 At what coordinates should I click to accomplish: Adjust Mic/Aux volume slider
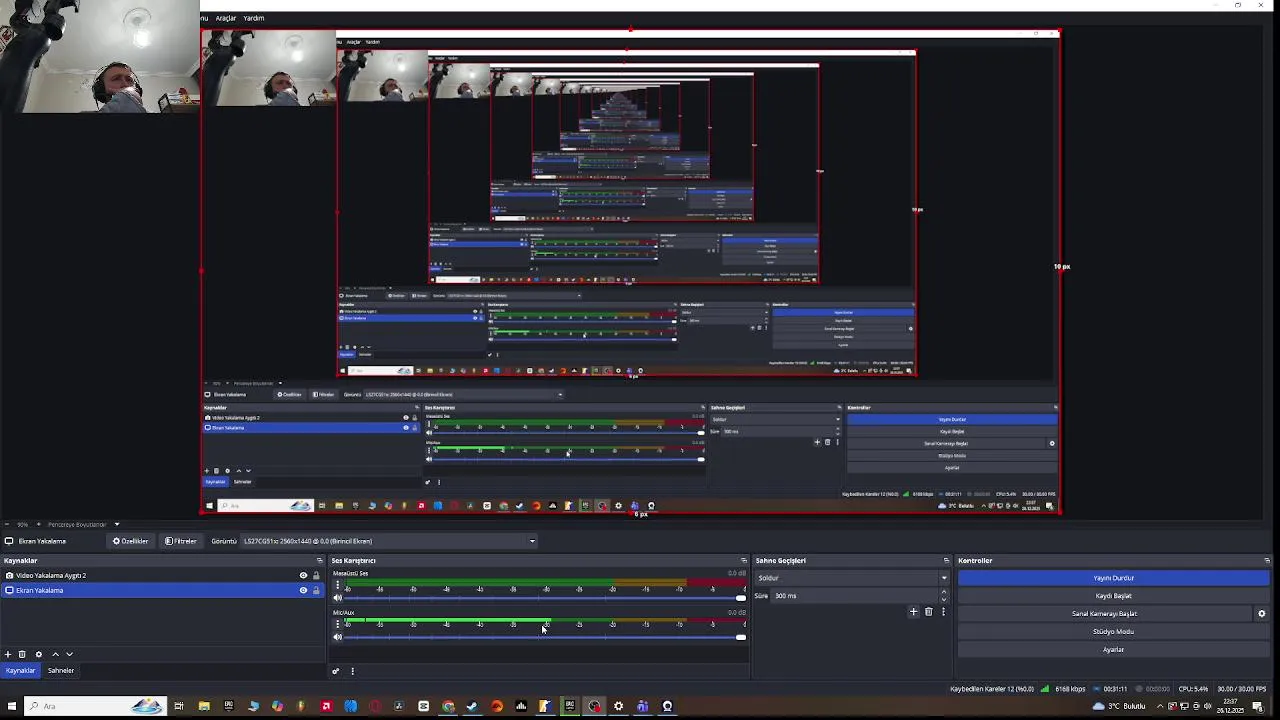(545, 637)
